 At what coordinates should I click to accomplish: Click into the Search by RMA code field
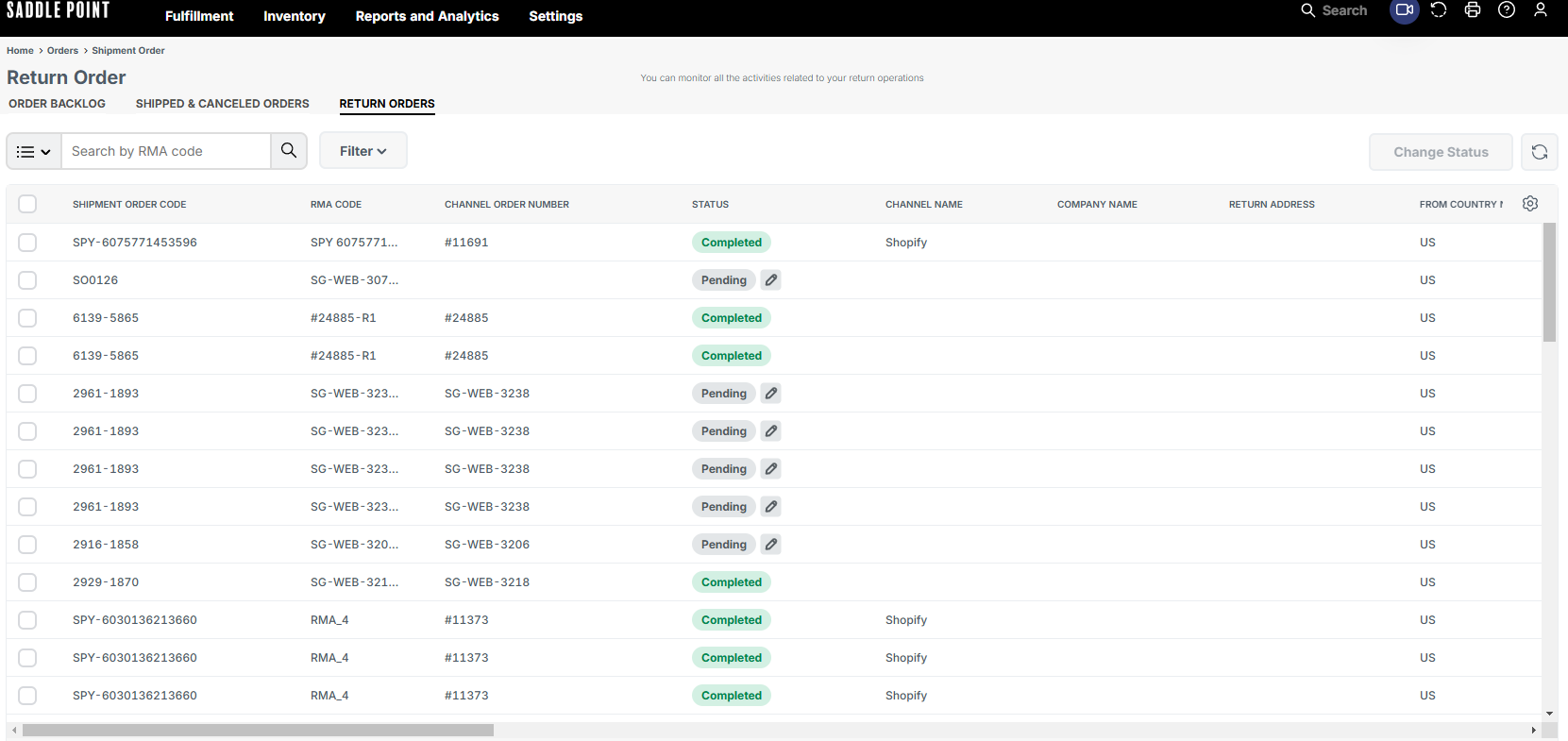tap(166, 151)
